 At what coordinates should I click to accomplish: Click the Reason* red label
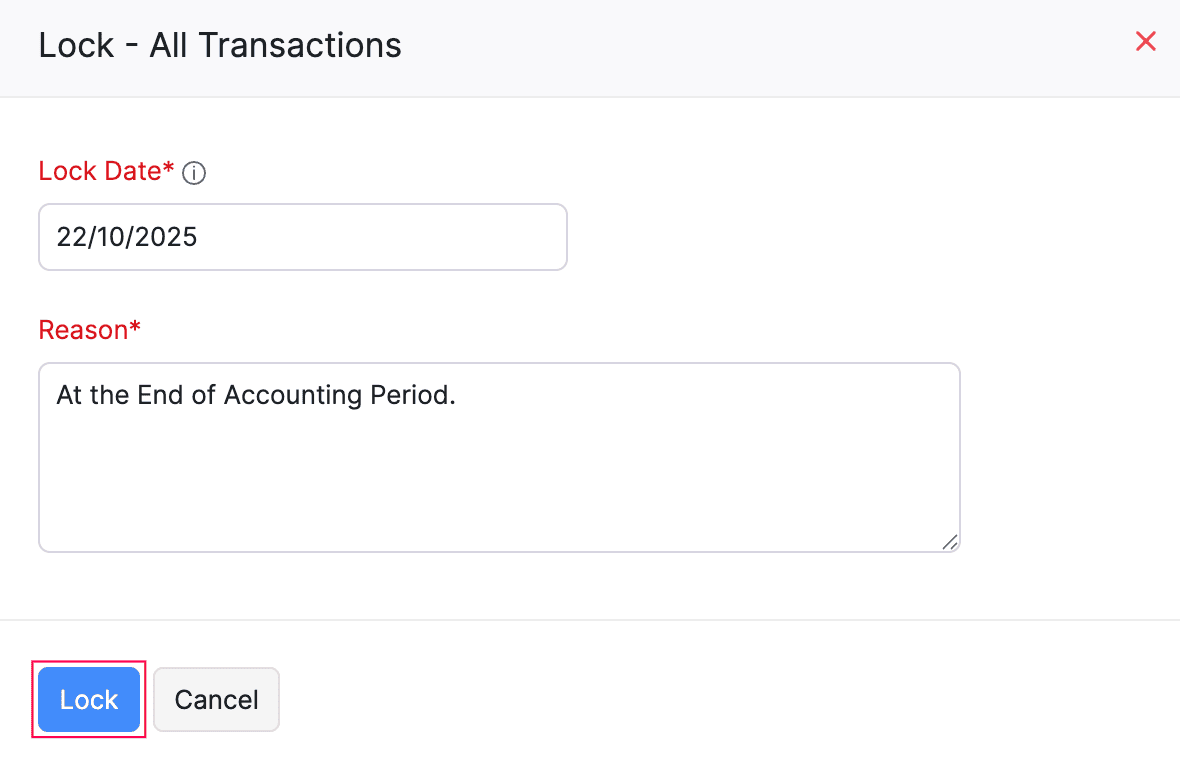click(x=89, y=329)
